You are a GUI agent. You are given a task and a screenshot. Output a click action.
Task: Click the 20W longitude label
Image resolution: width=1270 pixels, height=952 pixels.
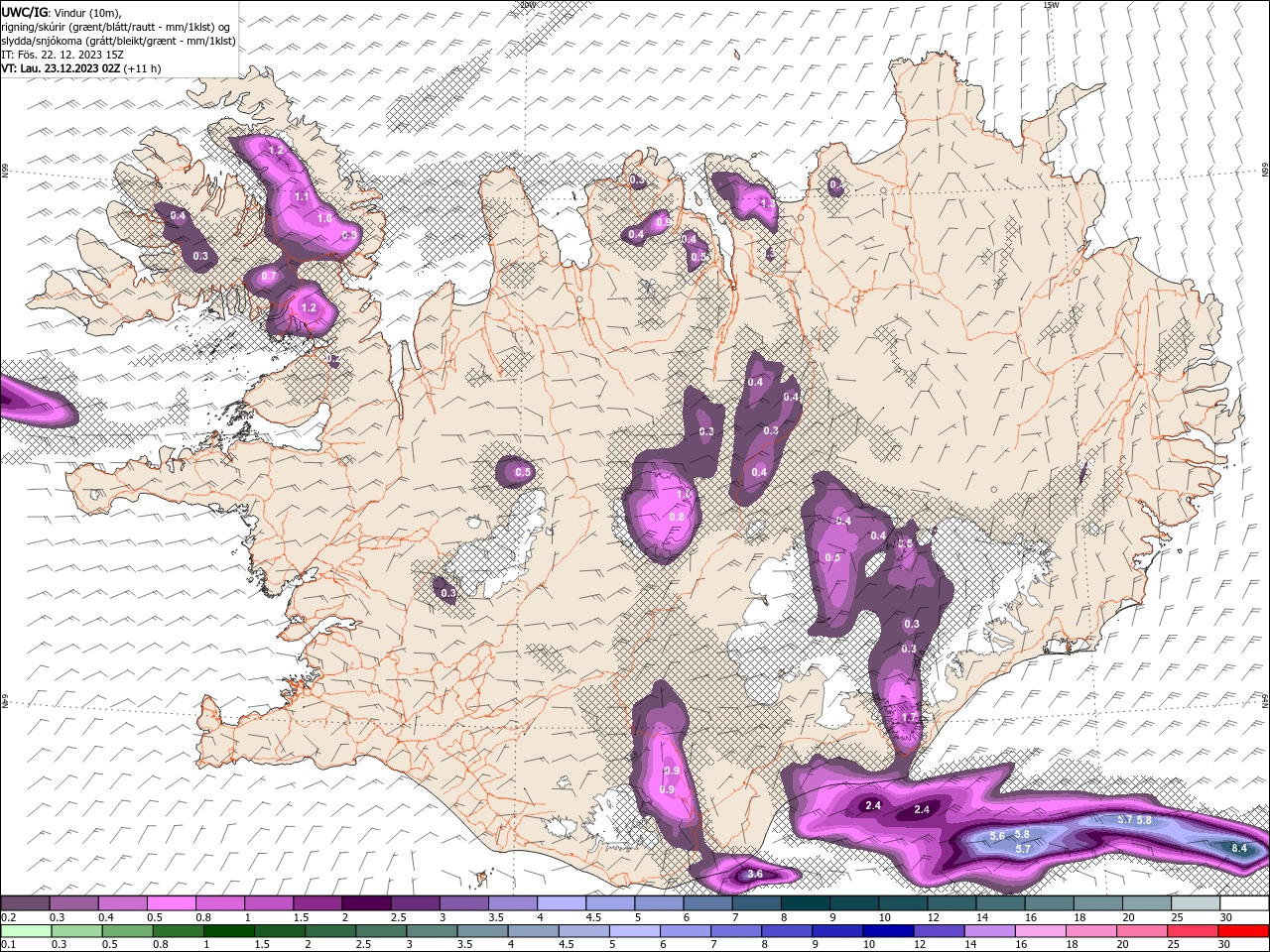coord(528,5)
